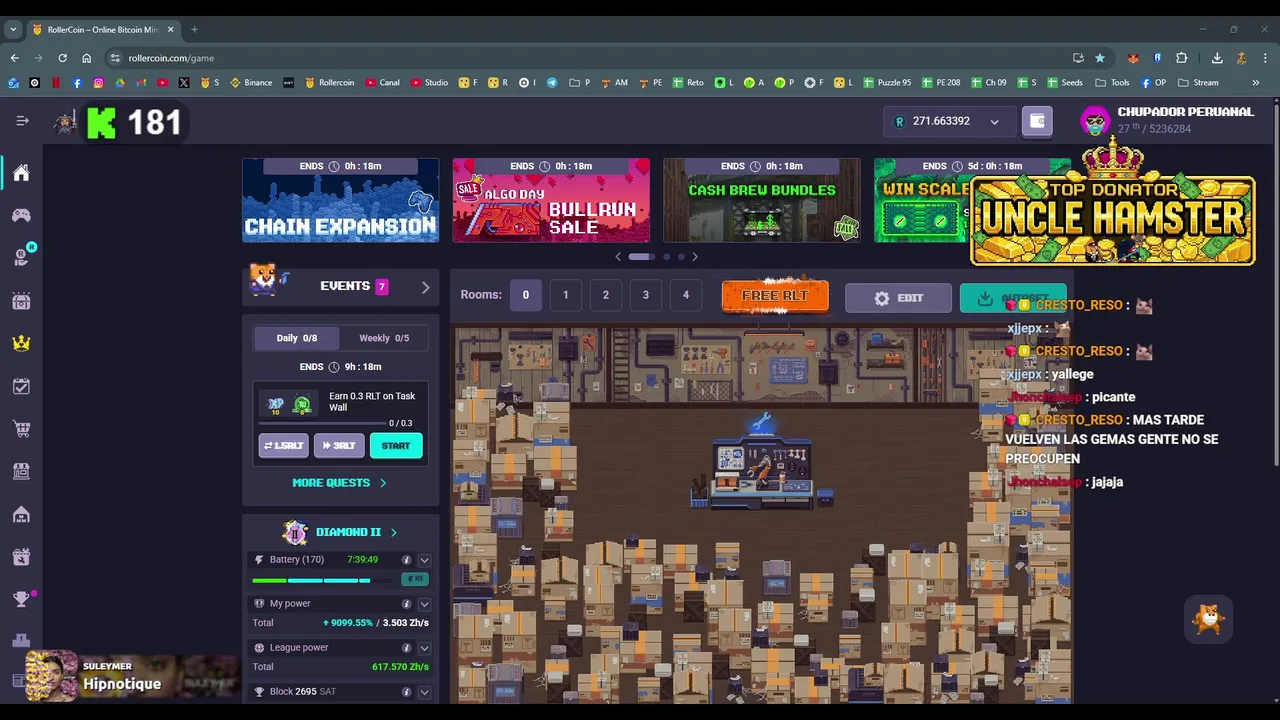The height and width of the screenshot is (720, 1280).
Task: Open the shopping cart store icon in the sidebar
Action: 21,429
